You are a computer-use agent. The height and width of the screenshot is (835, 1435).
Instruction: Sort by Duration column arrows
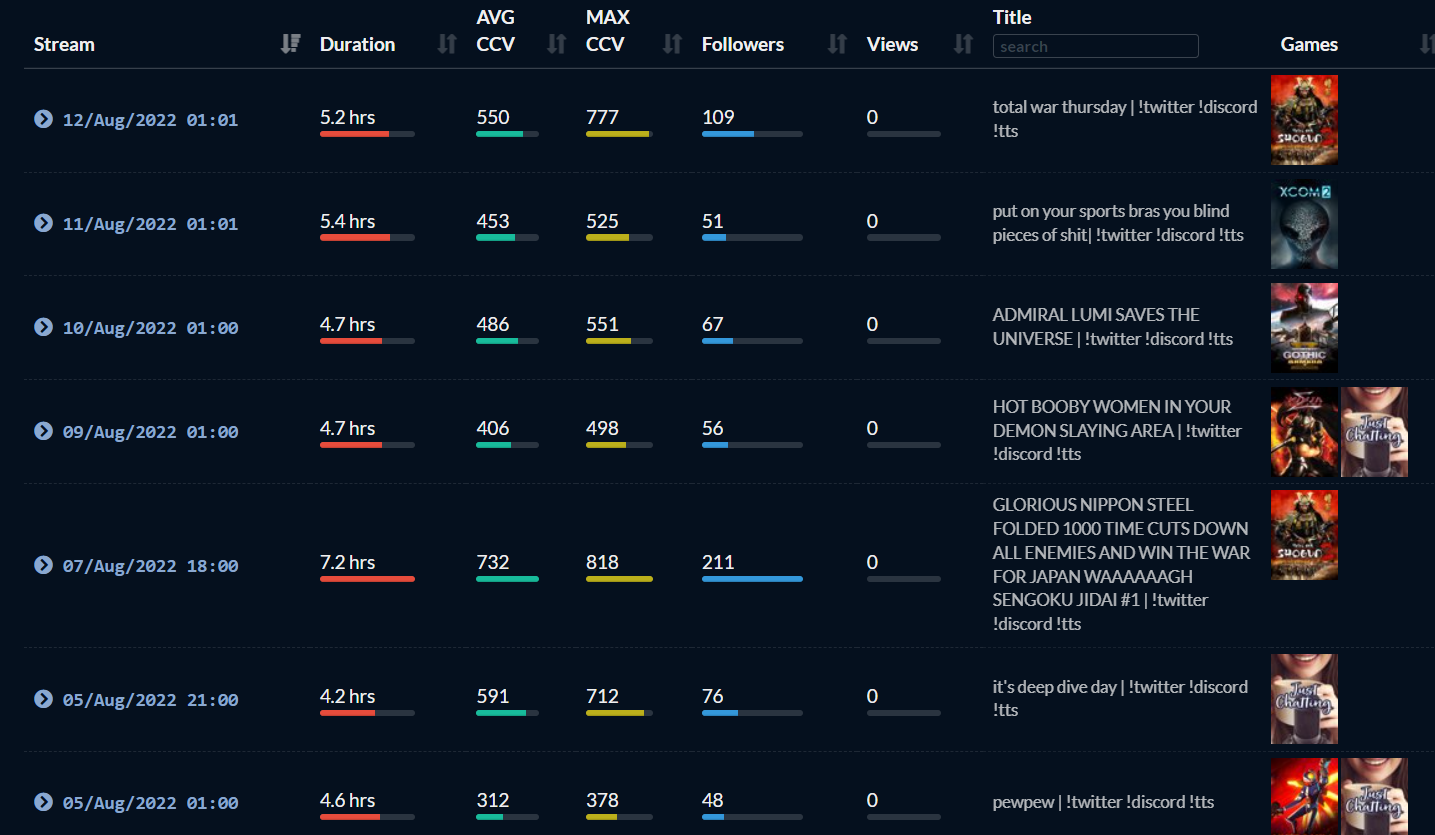click(x=447, y=44)
